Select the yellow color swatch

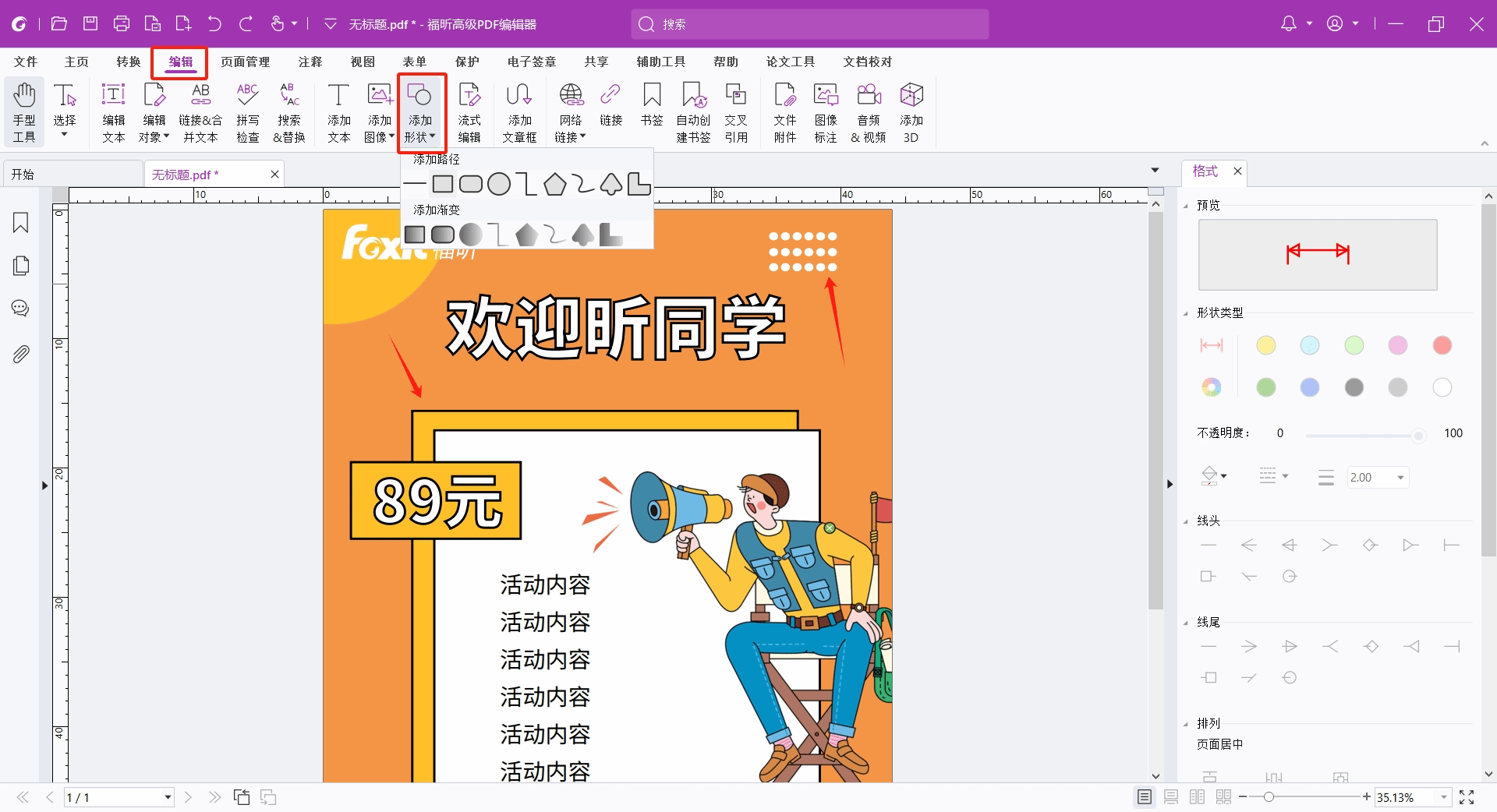(x=1265, y=345)
